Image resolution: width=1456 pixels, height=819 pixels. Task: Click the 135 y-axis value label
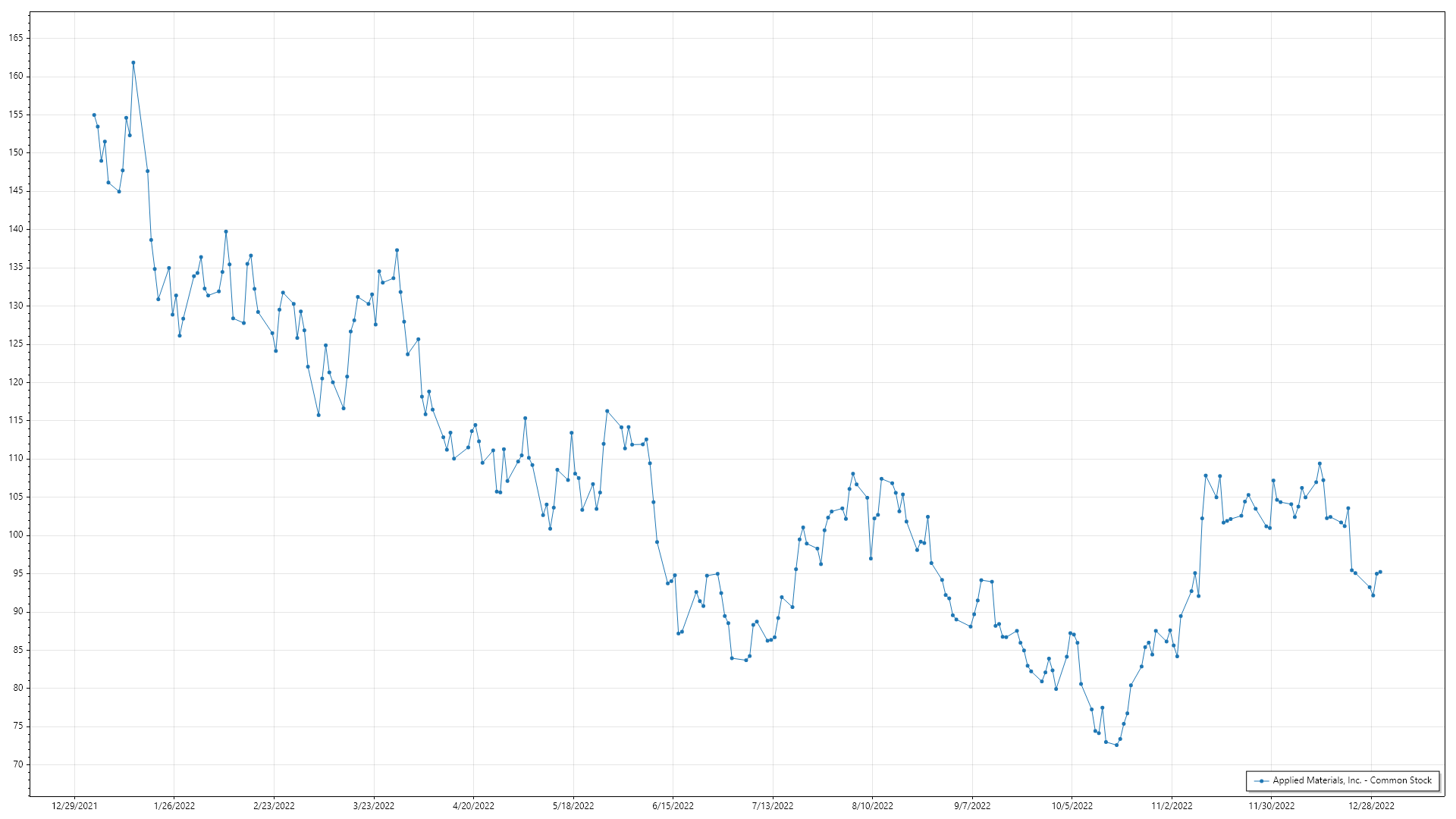pyautogui.click(x=16, y=267)
